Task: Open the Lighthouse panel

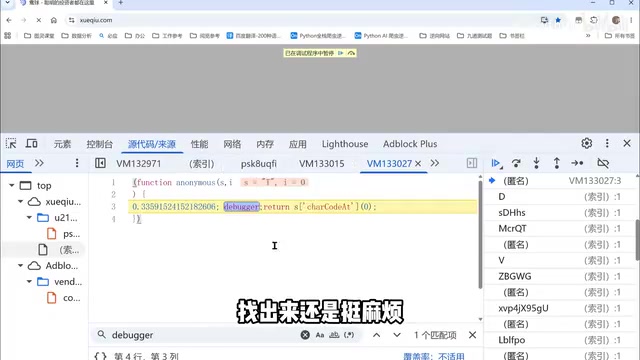Action: point(345,144)
